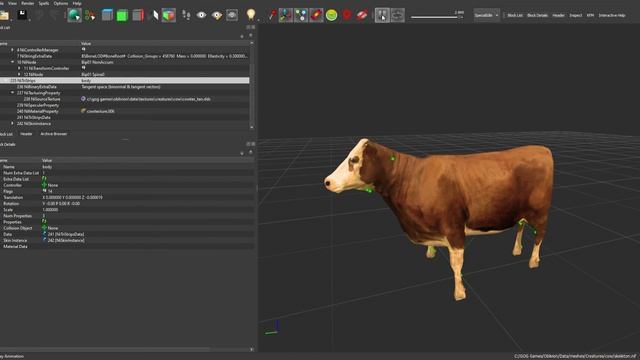
Task: Switch to the Archive Browser tab
Action: point(53,134)
